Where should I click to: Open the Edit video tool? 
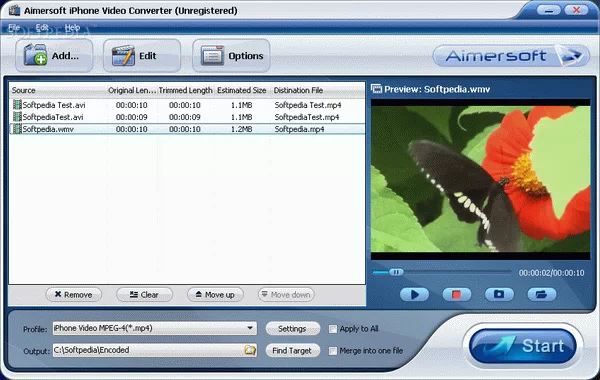pos(142,56)
